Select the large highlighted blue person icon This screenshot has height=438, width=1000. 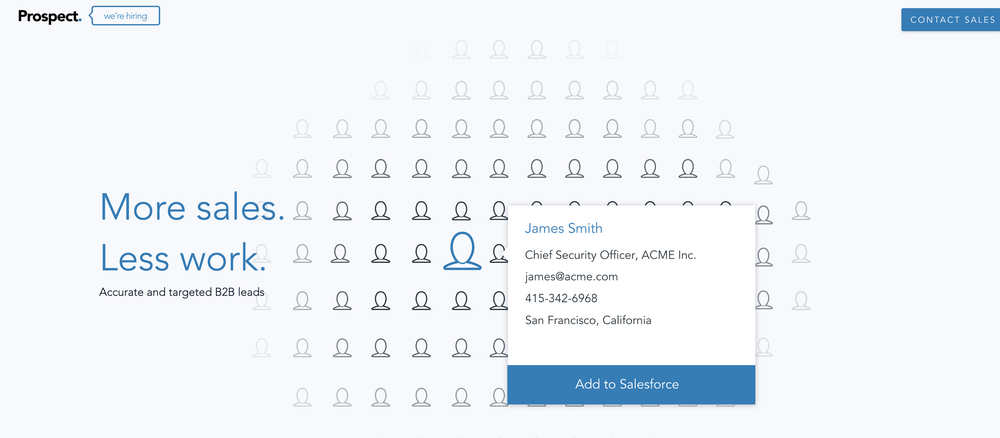[x=462, y=251]
